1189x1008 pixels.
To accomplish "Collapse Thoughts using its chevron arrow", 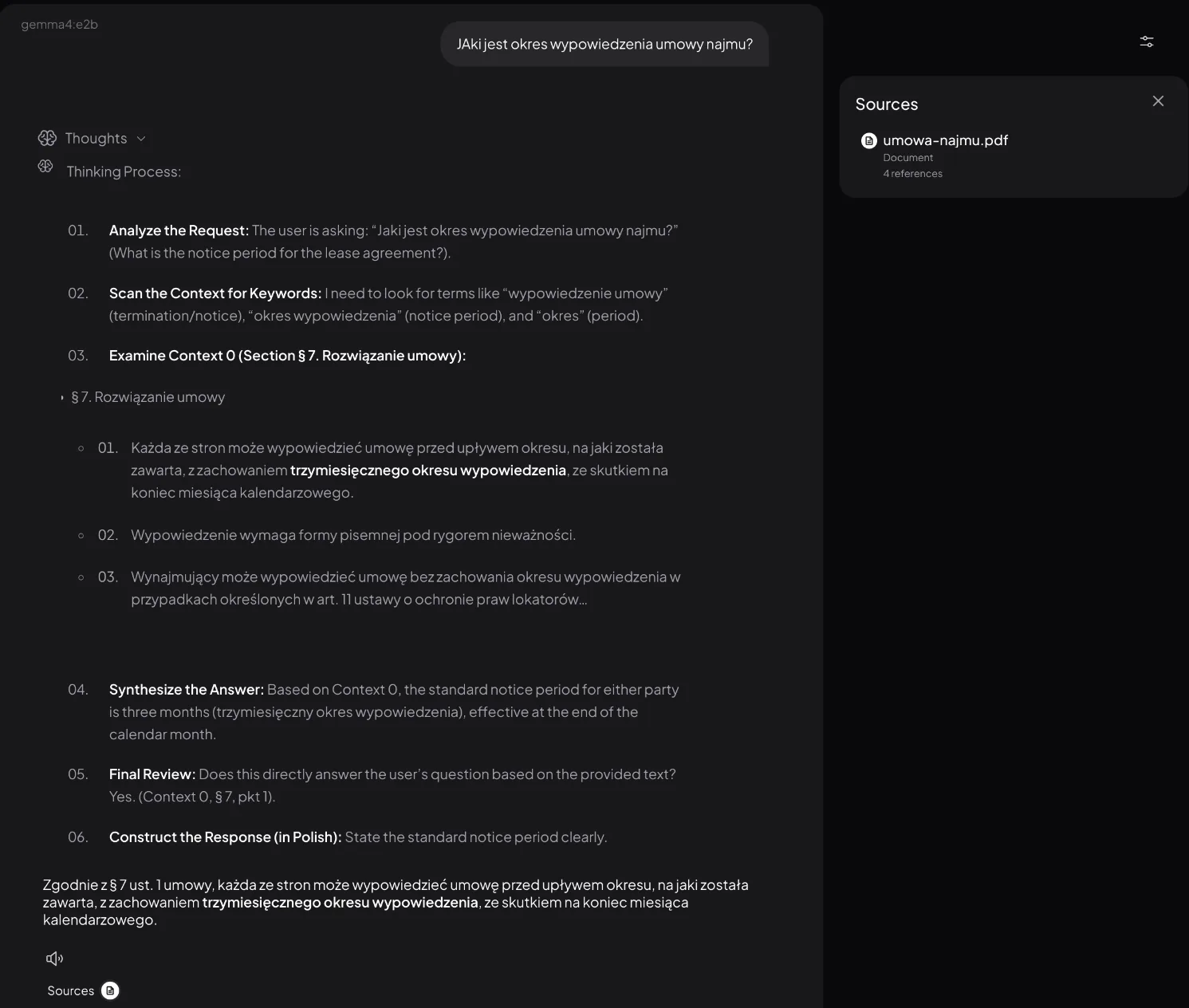I will pyautogui.click(x=141, y=138).
